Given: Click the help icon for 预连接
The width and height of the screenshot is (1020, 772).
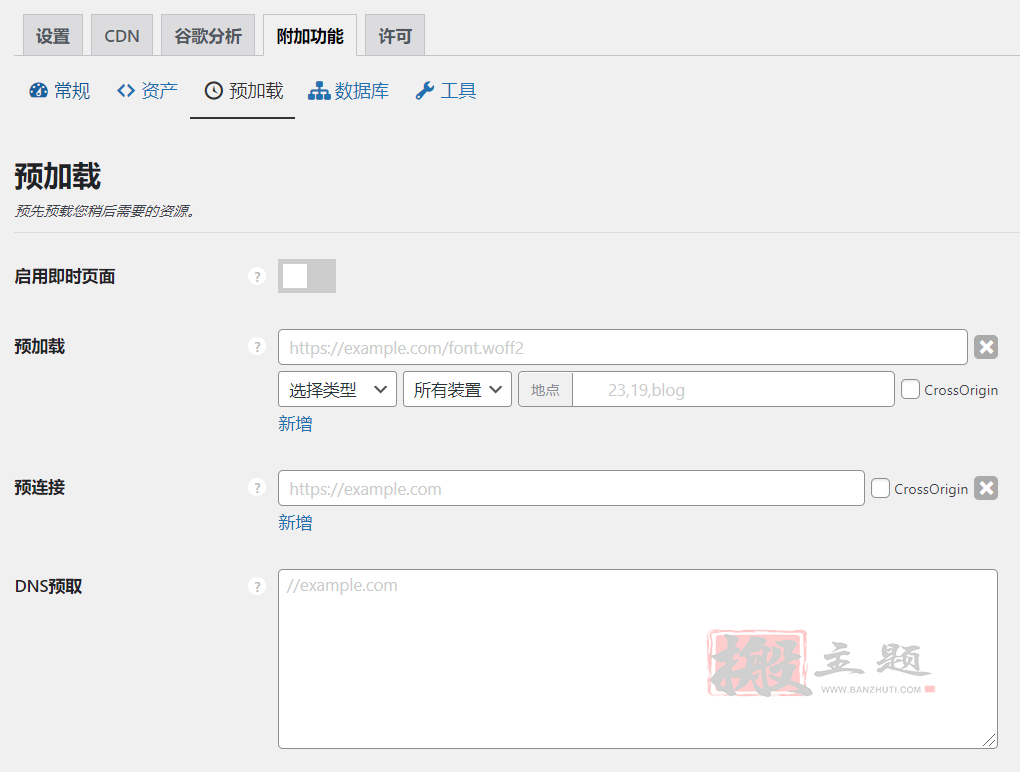Looking at the screenshot, I should 257,488.
